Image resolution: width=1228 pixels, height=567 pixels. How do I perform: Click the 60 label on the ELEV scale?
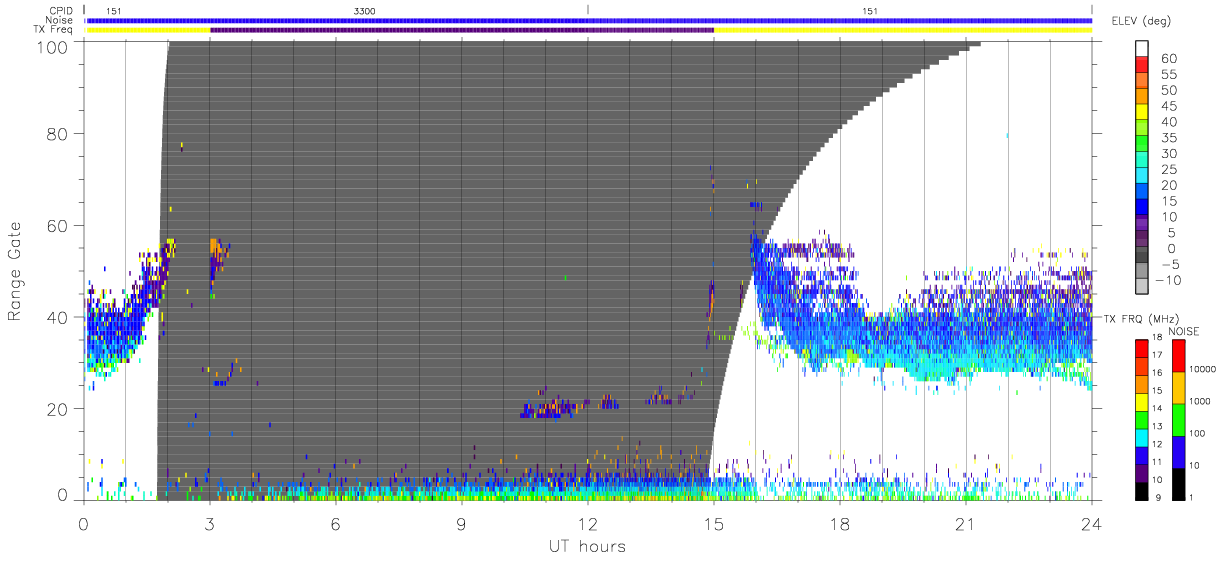1167,58
